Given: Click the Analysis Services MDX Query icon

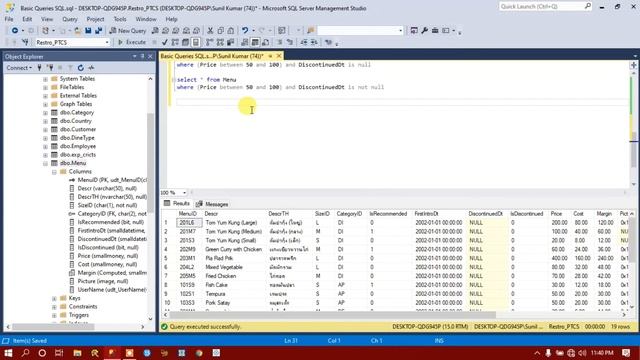Looking at the screenshot, I should (x=165, y=31).
